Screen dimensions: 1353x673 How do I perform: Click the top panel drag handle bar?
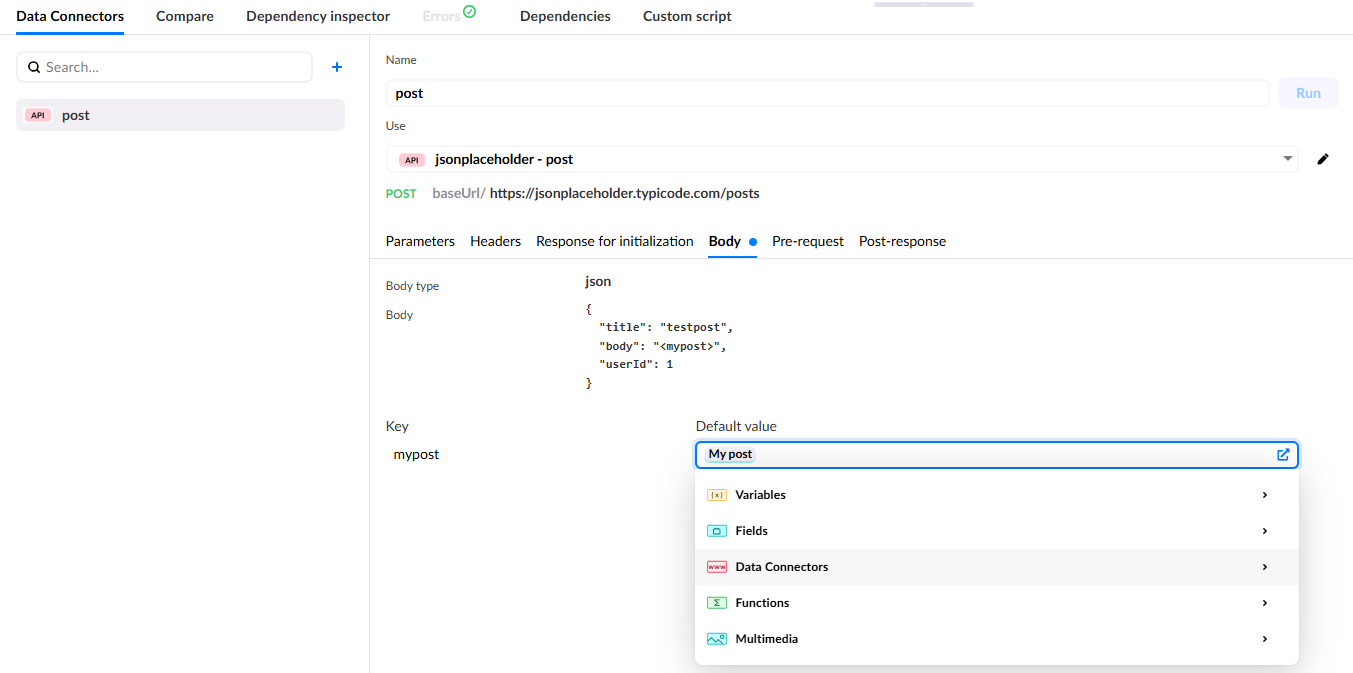924,4
